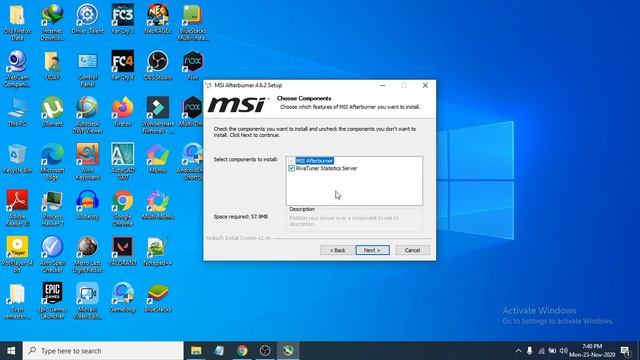
Task: Open the notification Action Center
Action: coord(625,351)
